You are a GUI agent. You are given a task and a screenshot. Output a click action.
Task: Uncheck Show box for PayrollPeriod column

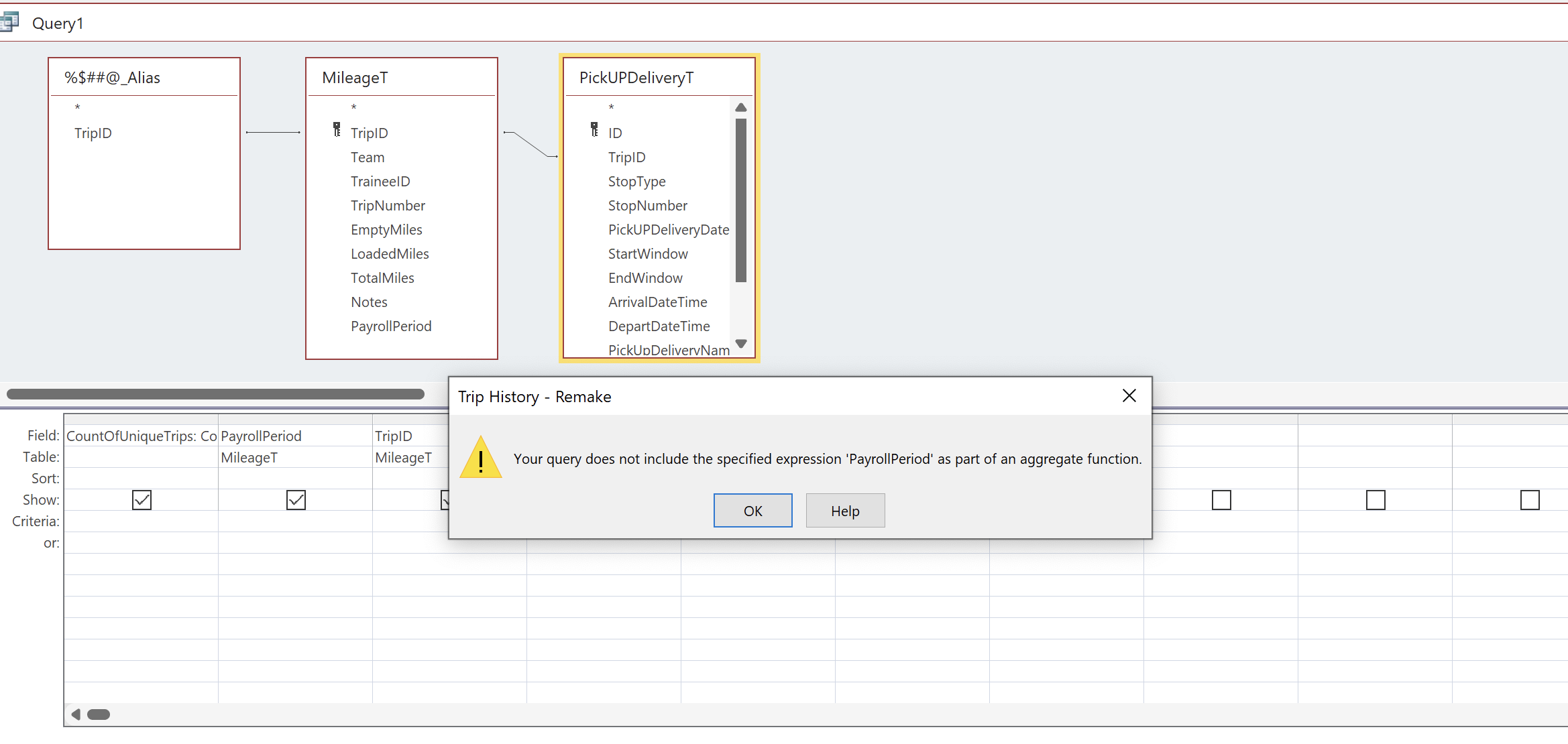pyautogui.click(x=296, y=500)
